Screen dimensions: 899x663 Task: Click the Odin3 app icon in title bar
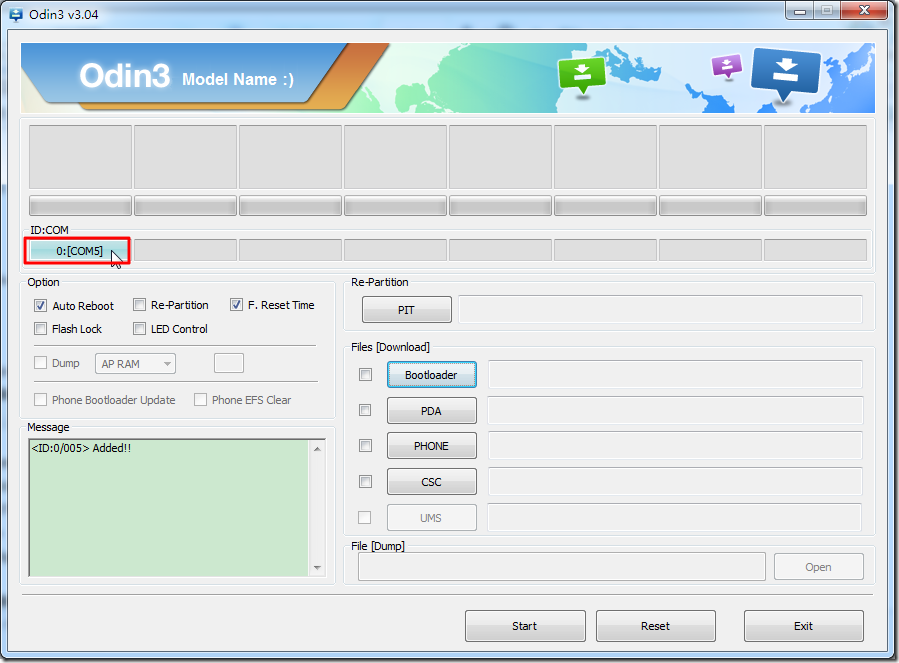pos(16,14)
